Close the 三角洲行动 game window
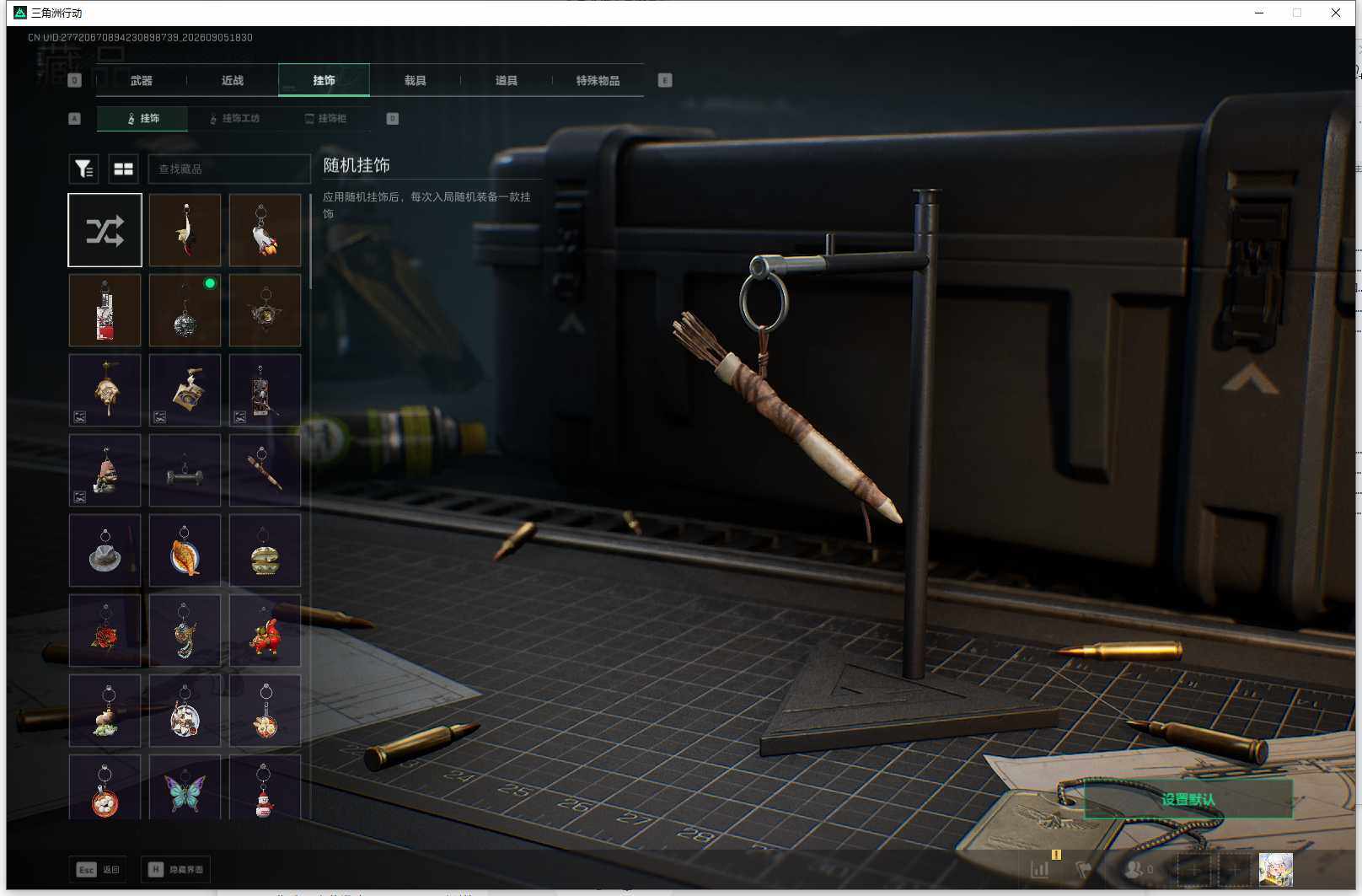Viewport: 1362px width, 896px height. point(1336,13)
